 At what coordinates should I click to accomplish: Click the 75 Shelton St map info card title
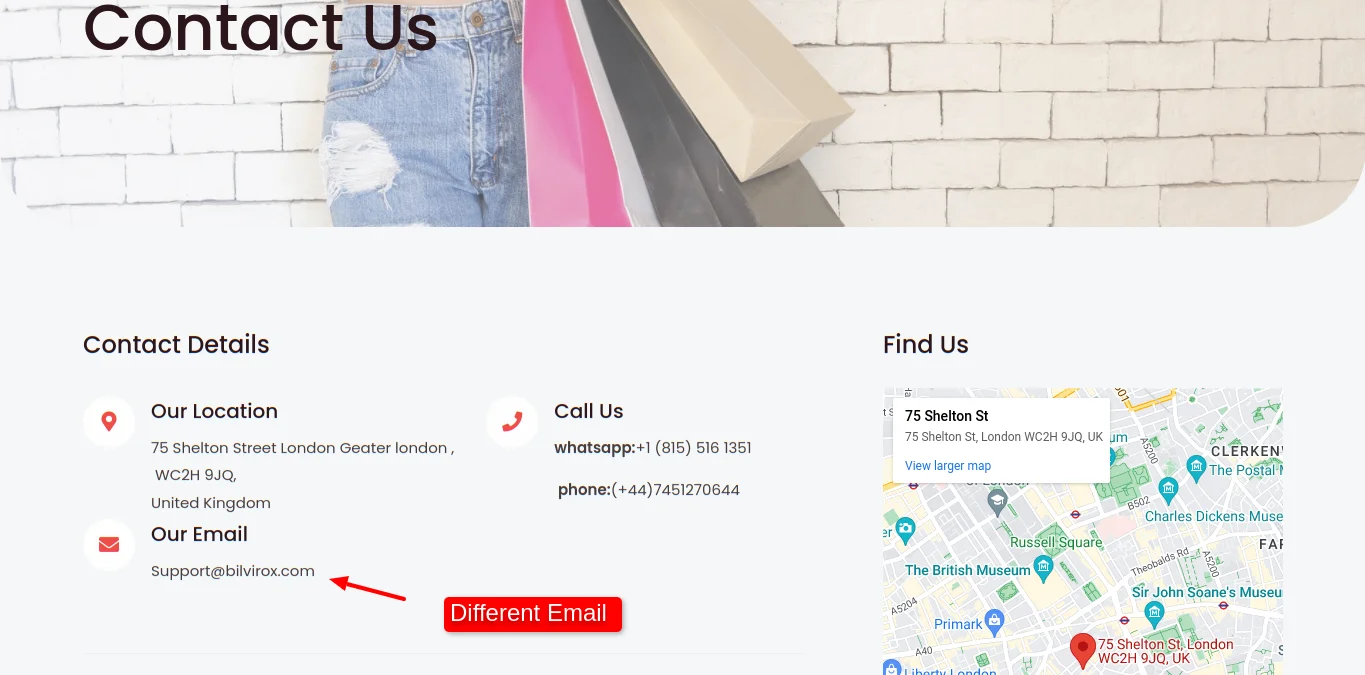point(946,416)
